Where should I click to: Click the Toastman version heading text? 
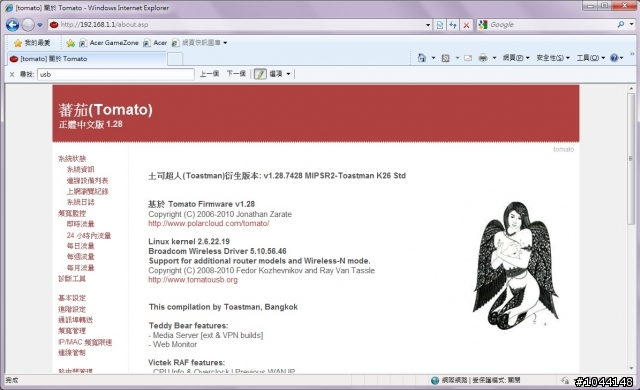277,176
